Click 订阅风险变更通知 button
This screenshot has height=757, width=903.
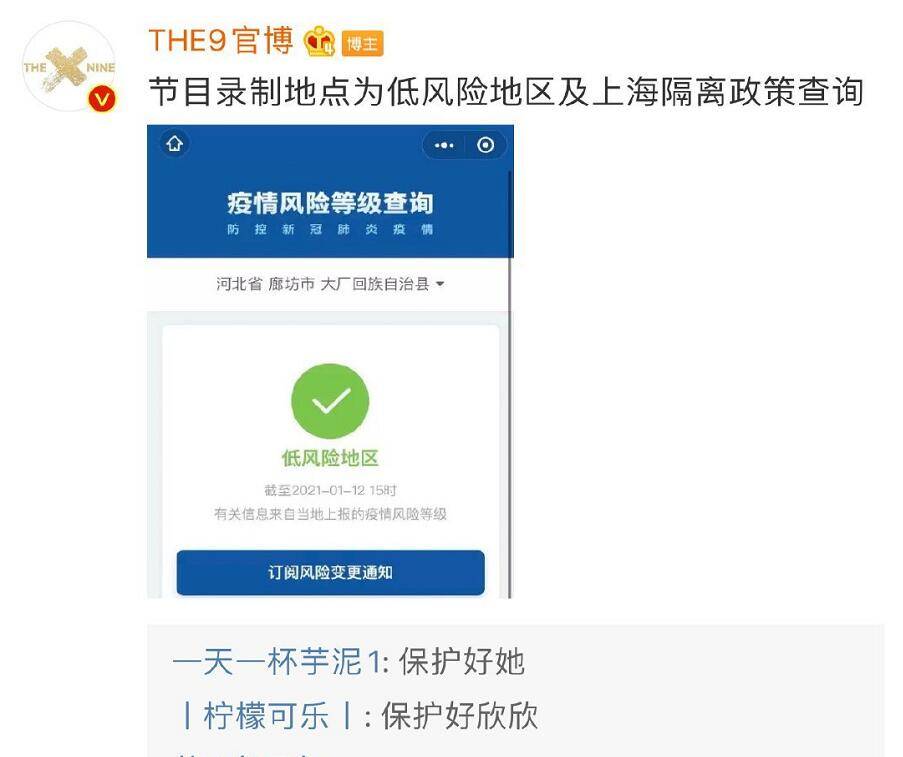point(330,572)
